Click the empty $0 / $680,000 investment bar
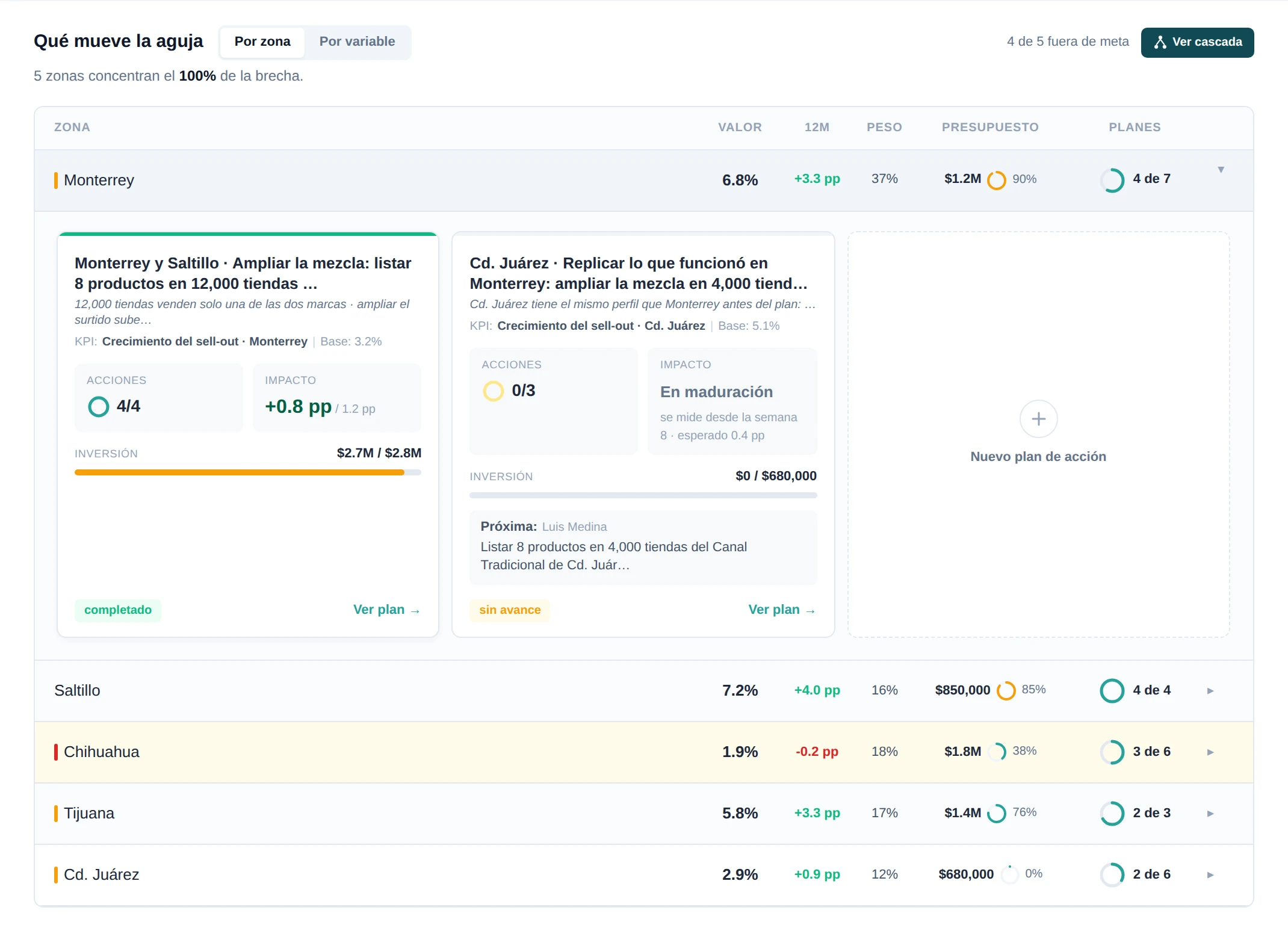 pos(643,495)
